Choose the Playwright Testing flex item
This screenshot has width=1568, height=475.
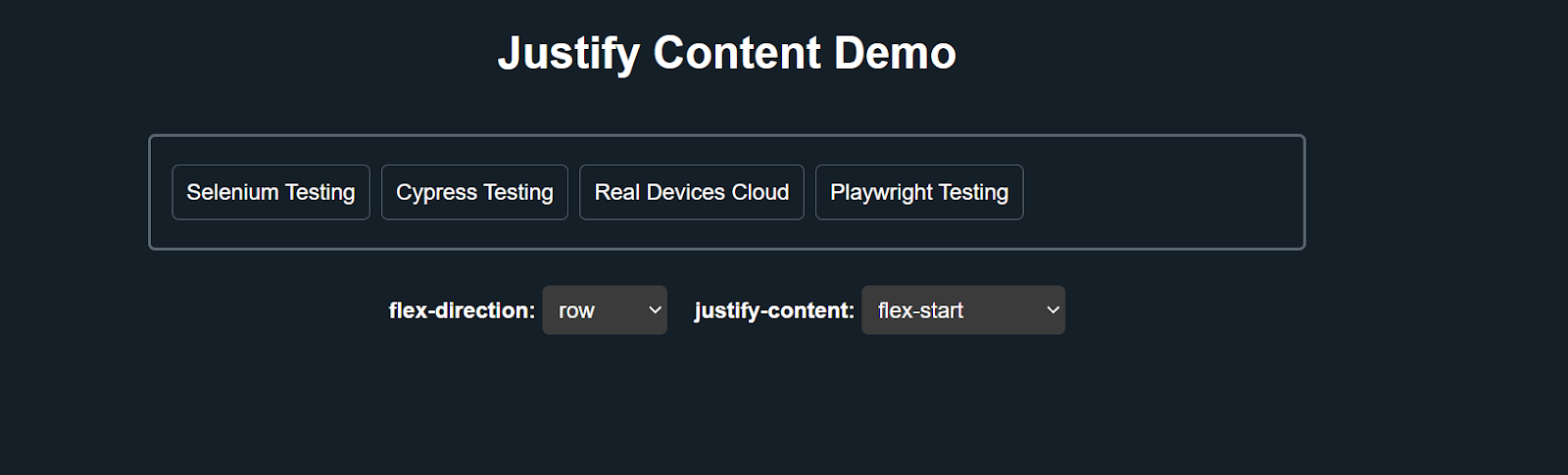919,192
